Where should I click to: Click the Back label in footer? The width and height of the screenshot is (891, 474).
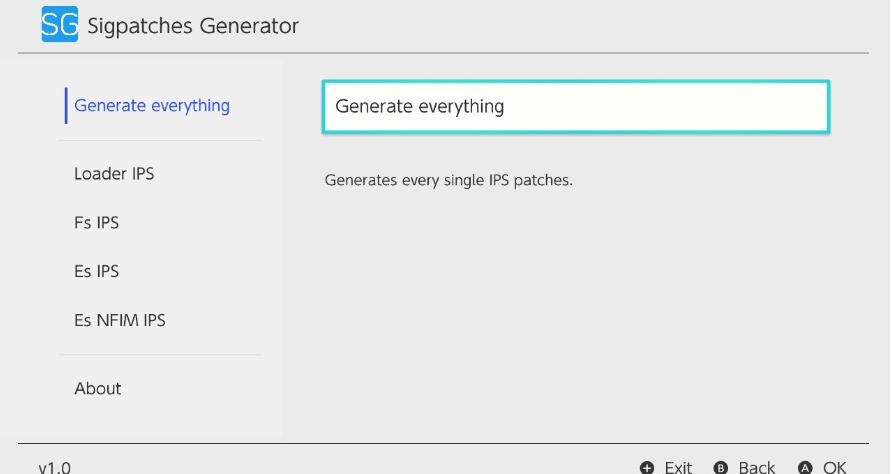(756, 468)
